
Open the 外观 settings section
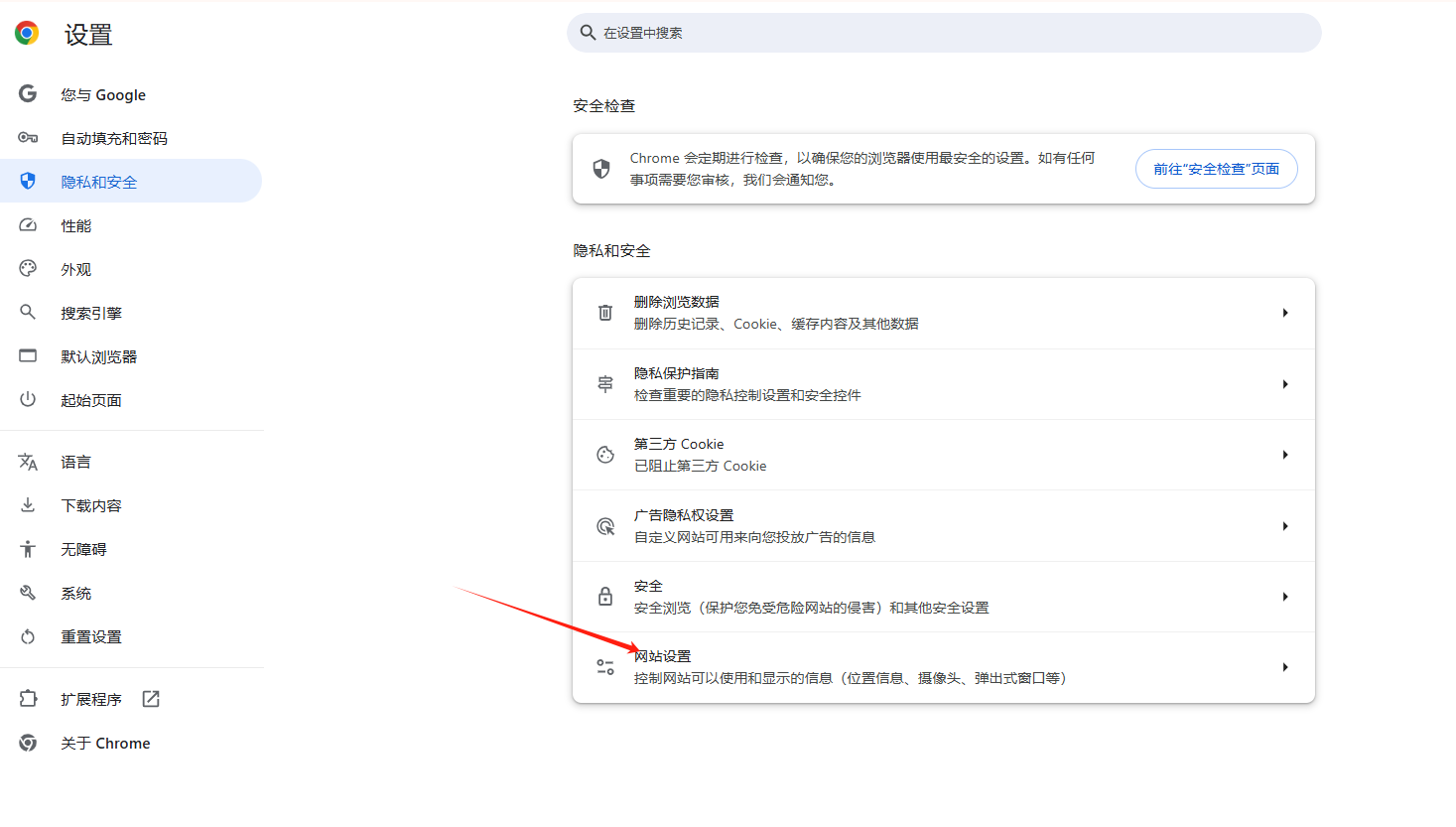[131, 269]
